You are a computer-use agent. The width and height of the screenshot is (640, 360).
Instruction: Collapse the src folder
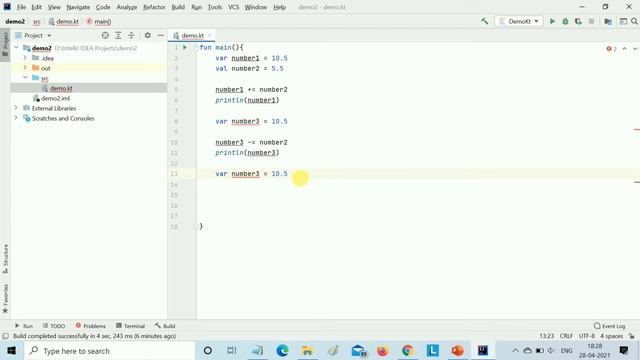[x=25, y=78]
